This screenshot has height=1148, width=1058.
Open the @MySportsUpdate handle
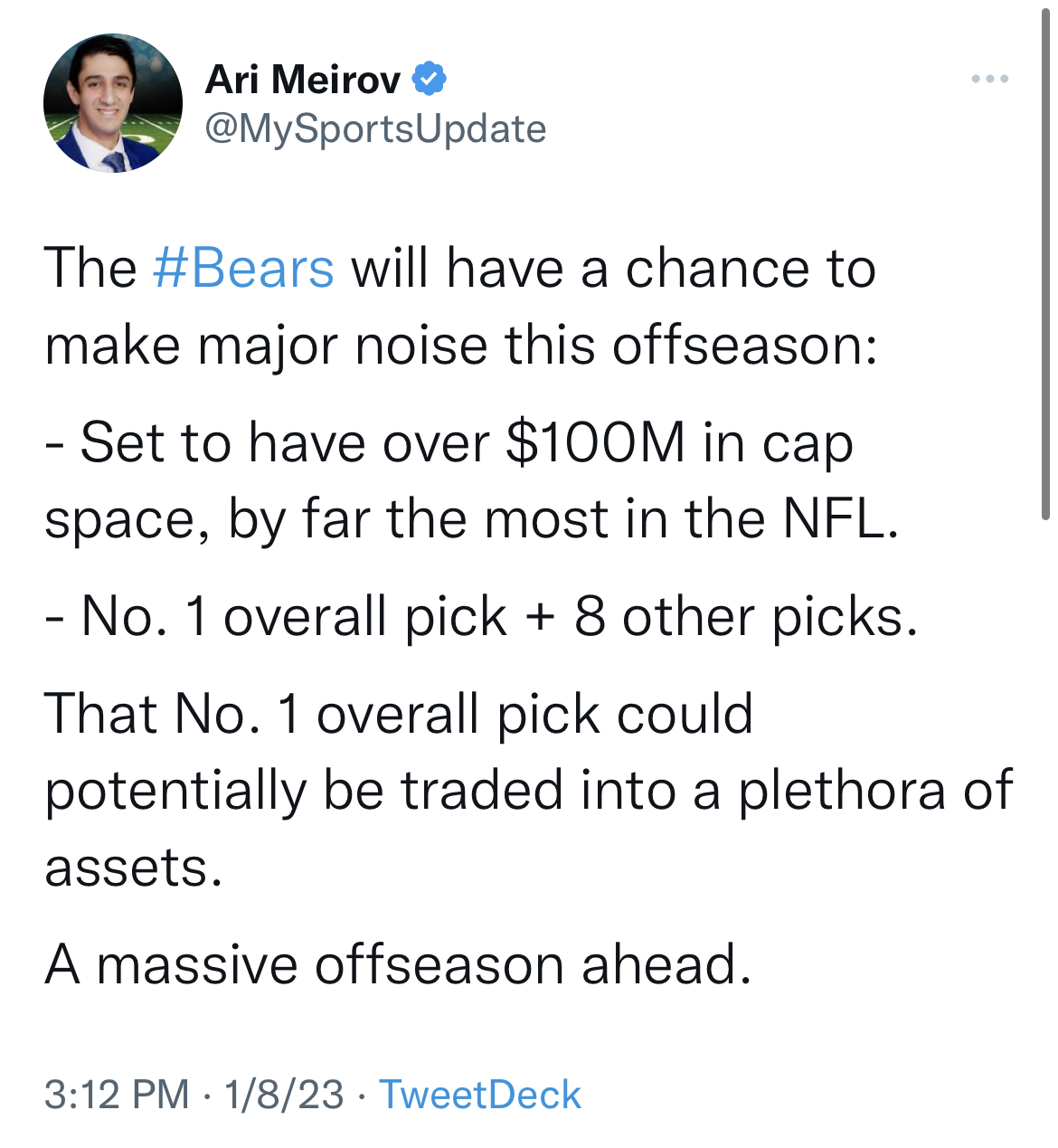[375, 128]
